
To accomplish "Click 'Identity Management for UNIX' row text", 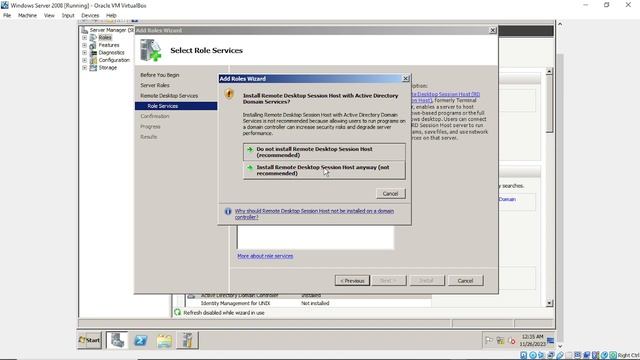I will 236,304.
